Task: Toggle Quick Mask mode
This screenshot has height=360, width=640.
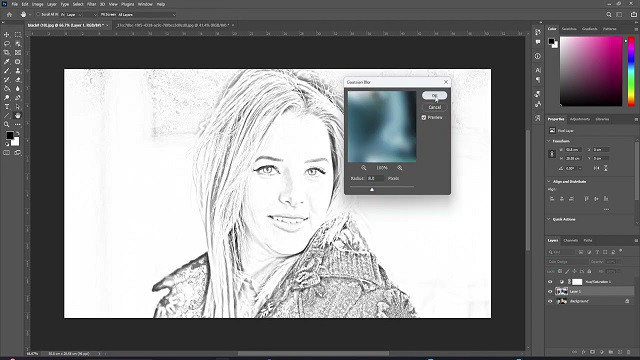Action: tap(7, 153)
